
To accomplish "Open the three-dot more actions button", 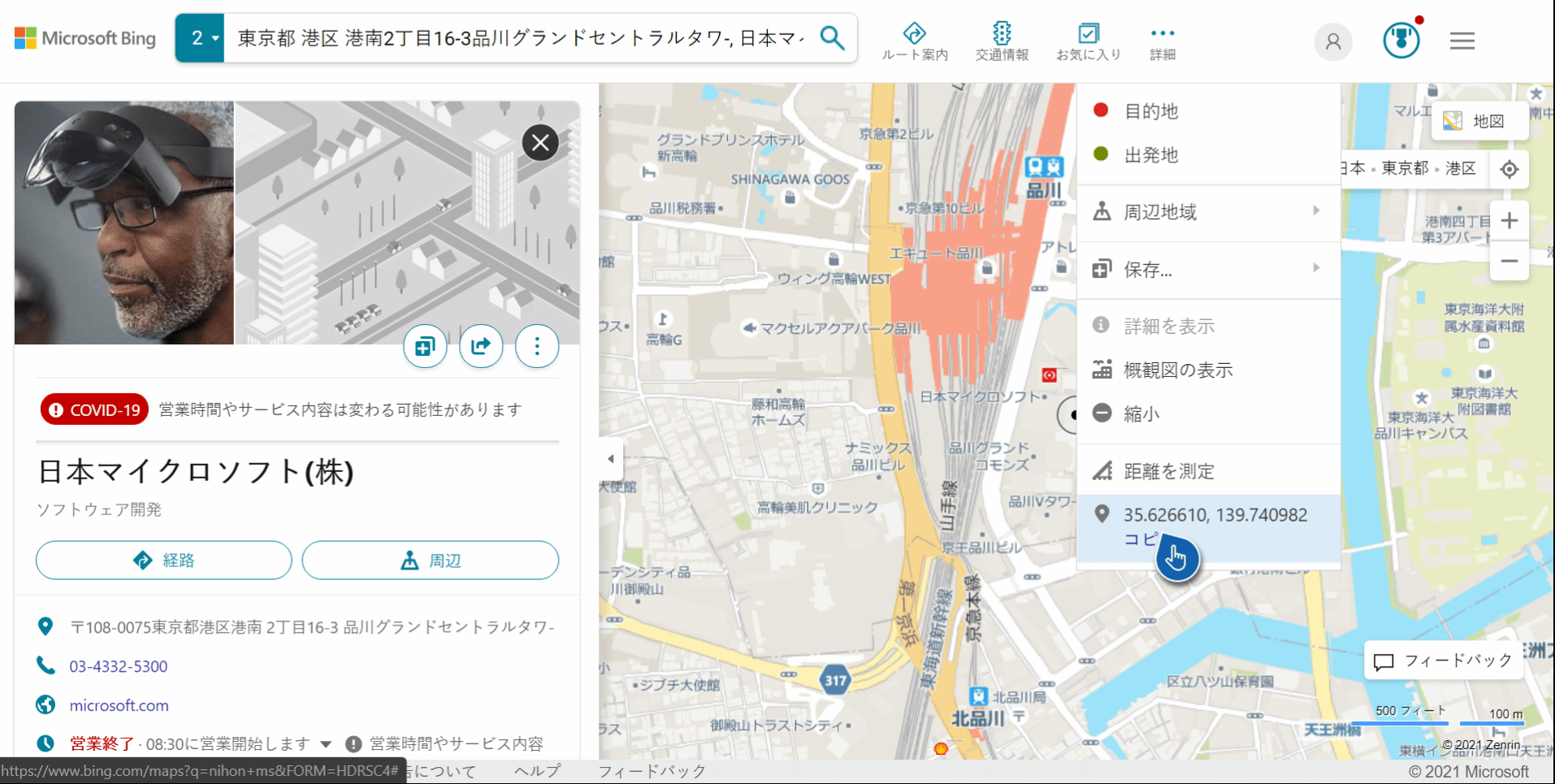I will [537, 347].
